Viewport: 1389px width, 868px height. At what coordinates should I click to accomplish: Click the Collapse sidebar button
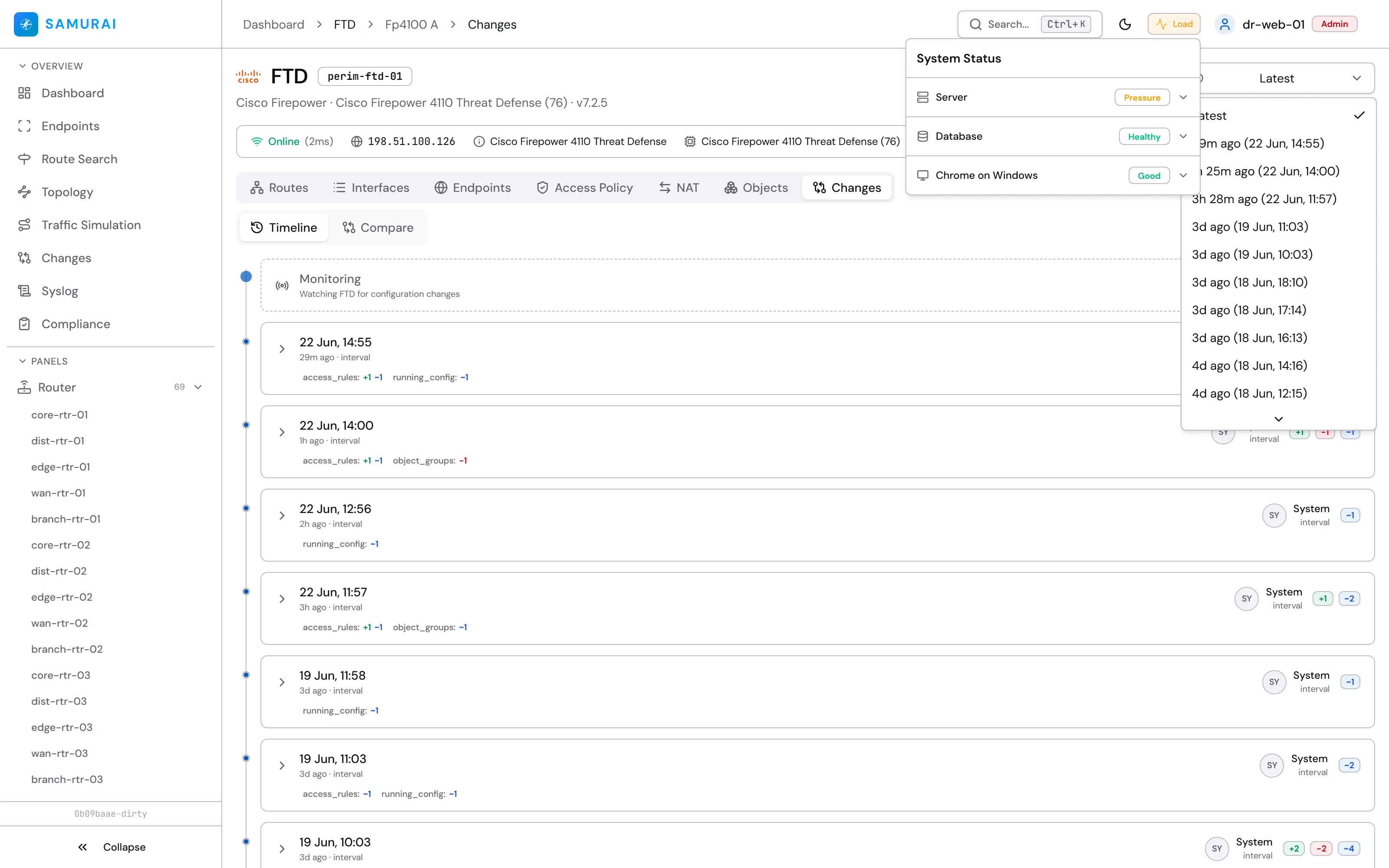pyautogui.click(x=111, y=847)
